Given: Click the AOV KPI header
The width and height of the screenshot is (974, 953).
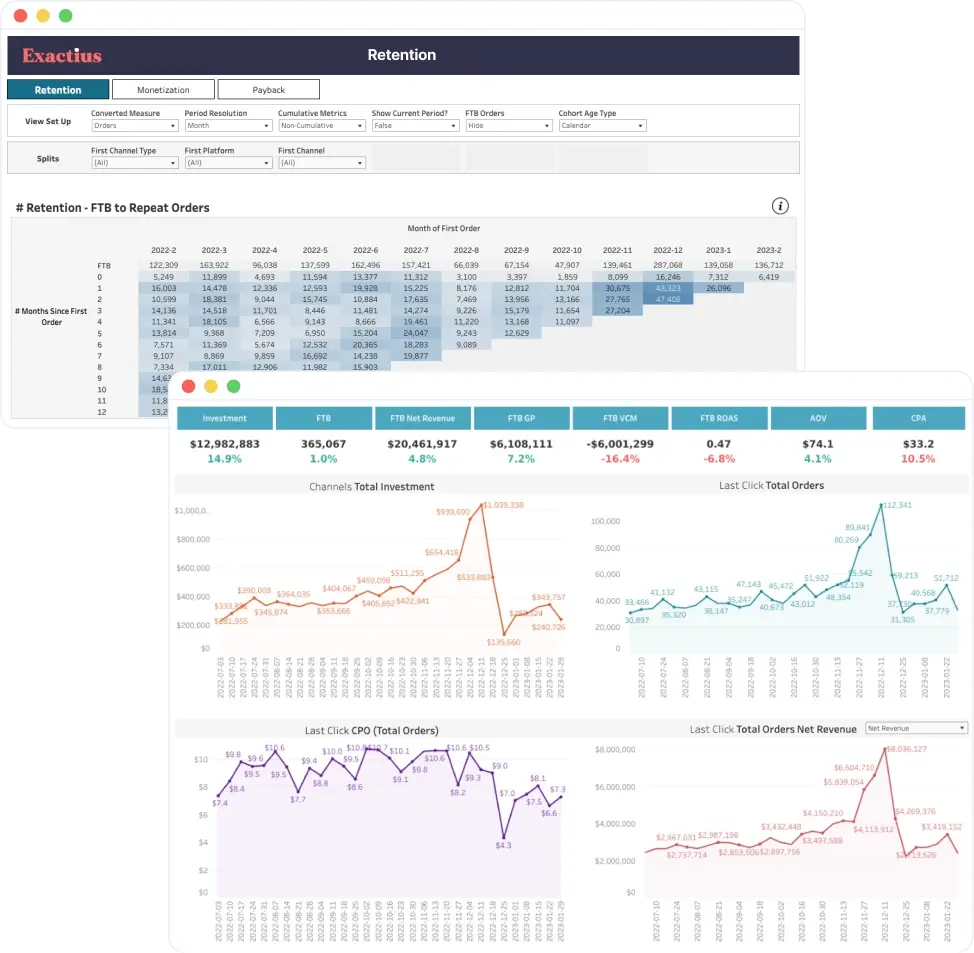Looking at the screenshot, I should [818, 419].
